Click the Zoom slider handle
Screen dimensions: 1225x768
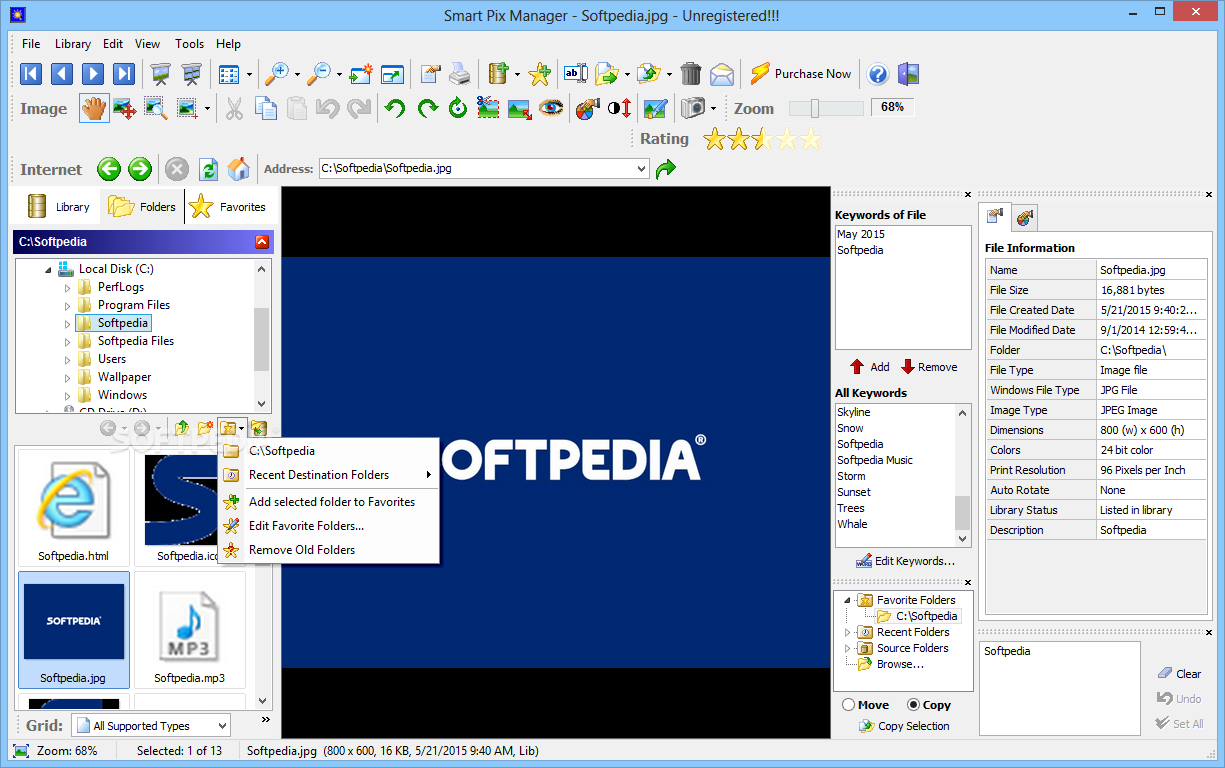point(815,108)
